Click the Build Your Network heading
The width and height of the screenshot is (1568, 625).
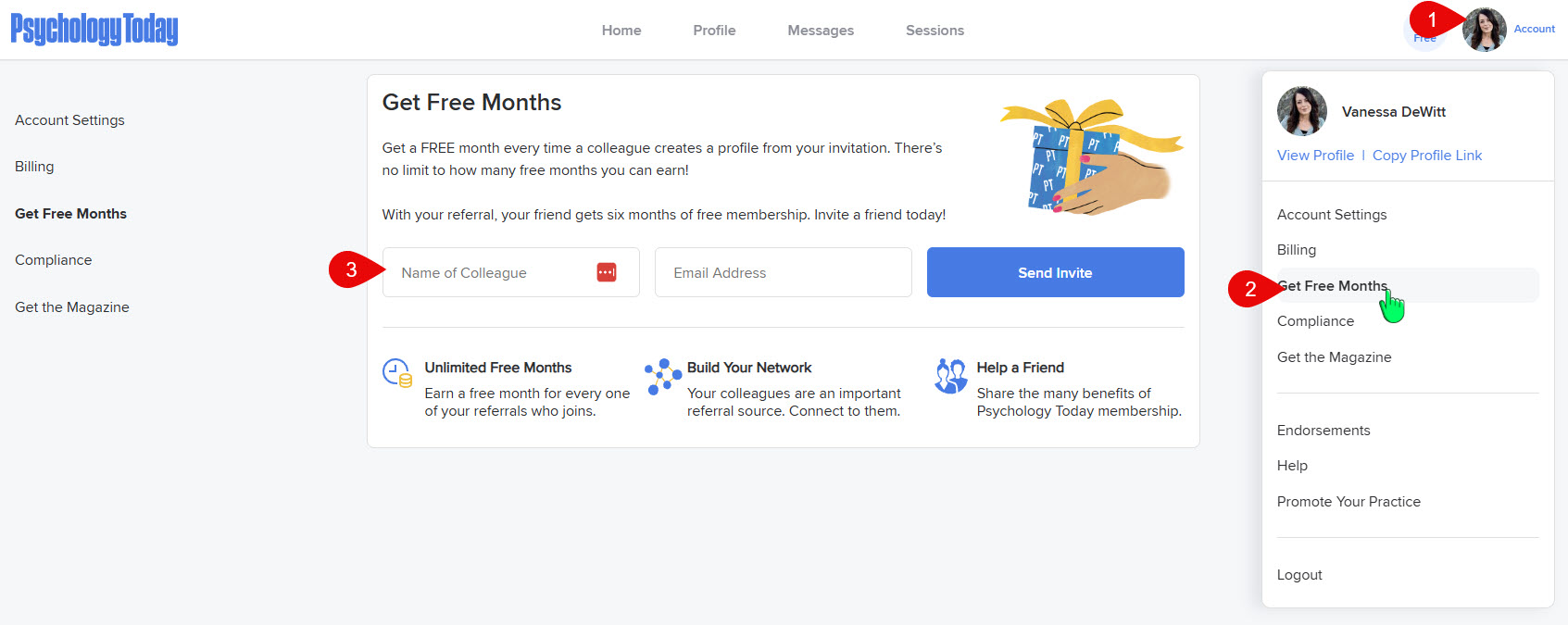(749, 368)
